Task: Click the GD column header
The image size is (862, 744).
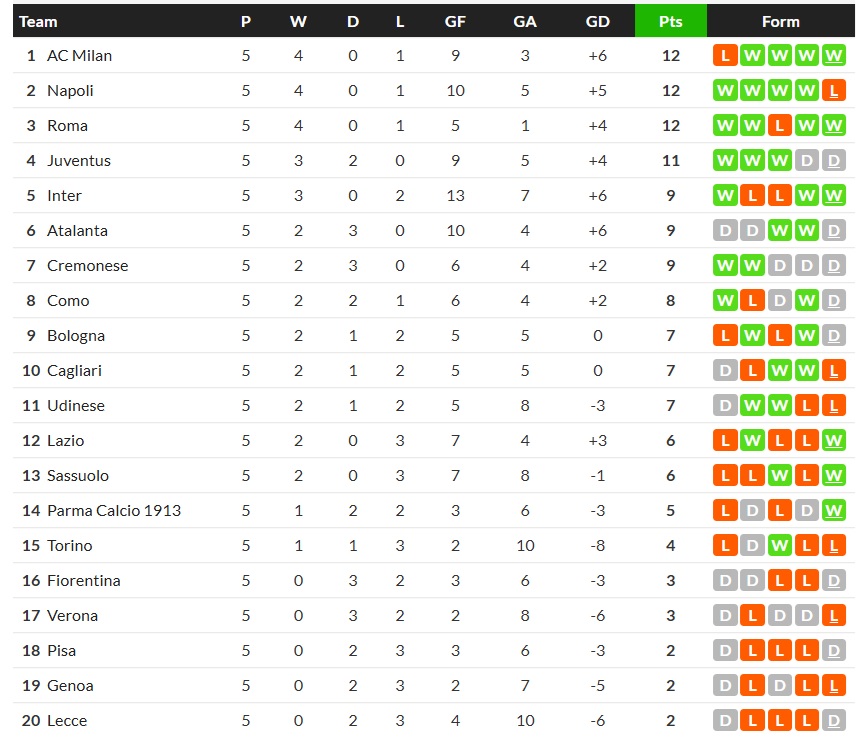Action: (597, 21)
